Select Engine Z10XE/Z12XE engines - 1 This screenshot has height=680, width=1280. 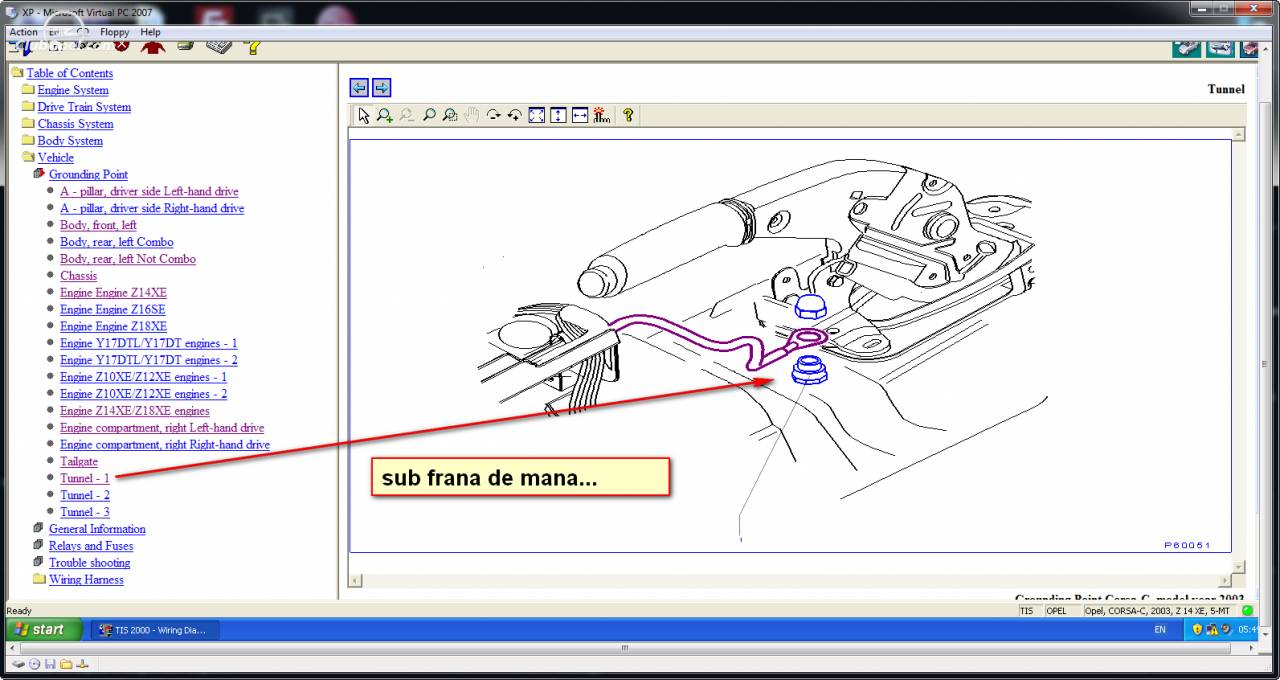click(143, 377)
